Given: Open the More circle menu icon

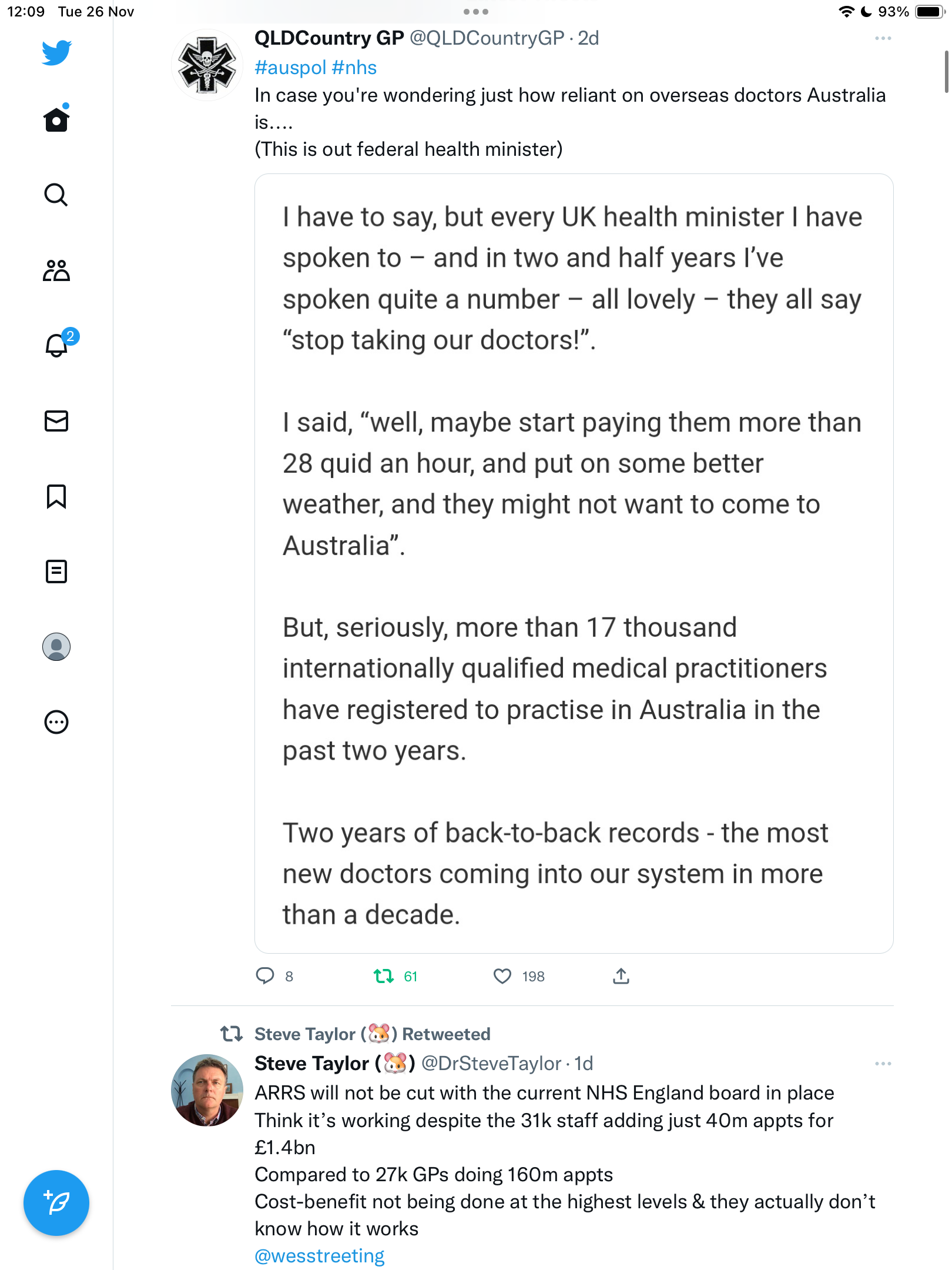Looking at the screenshot, I should pos(56,722).
